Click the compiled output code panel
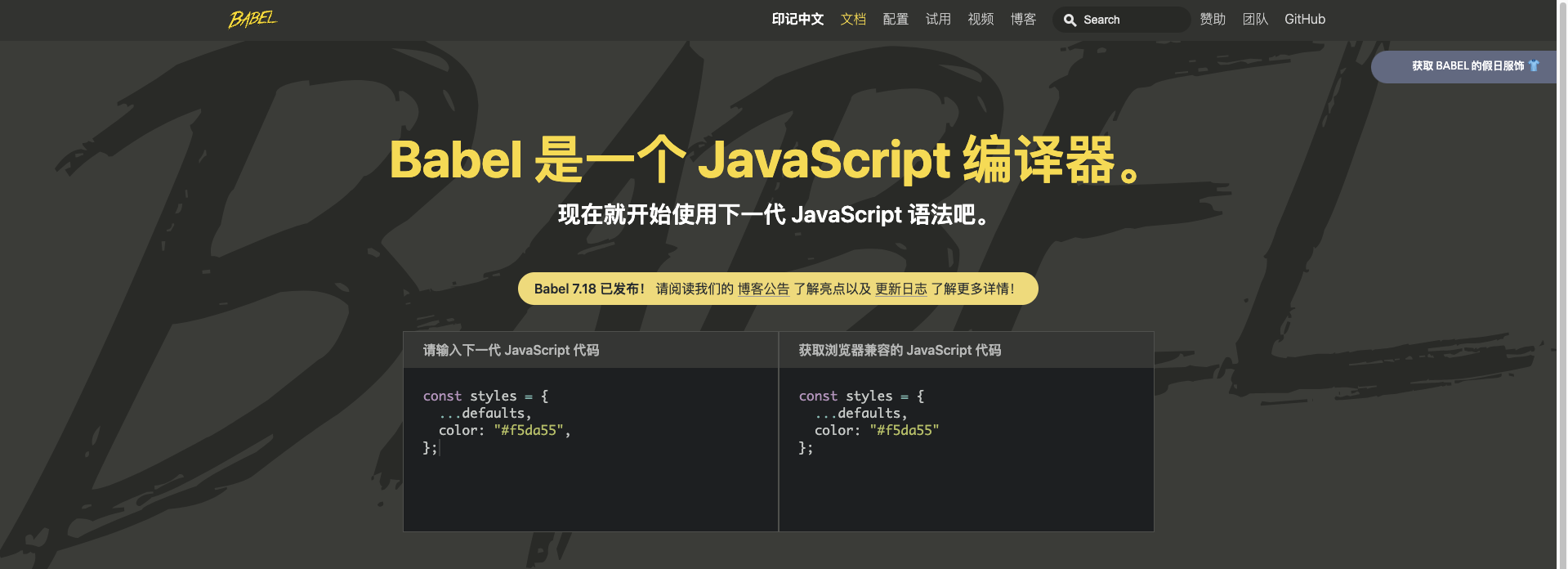1568x569 pixels. coord(967,450)
